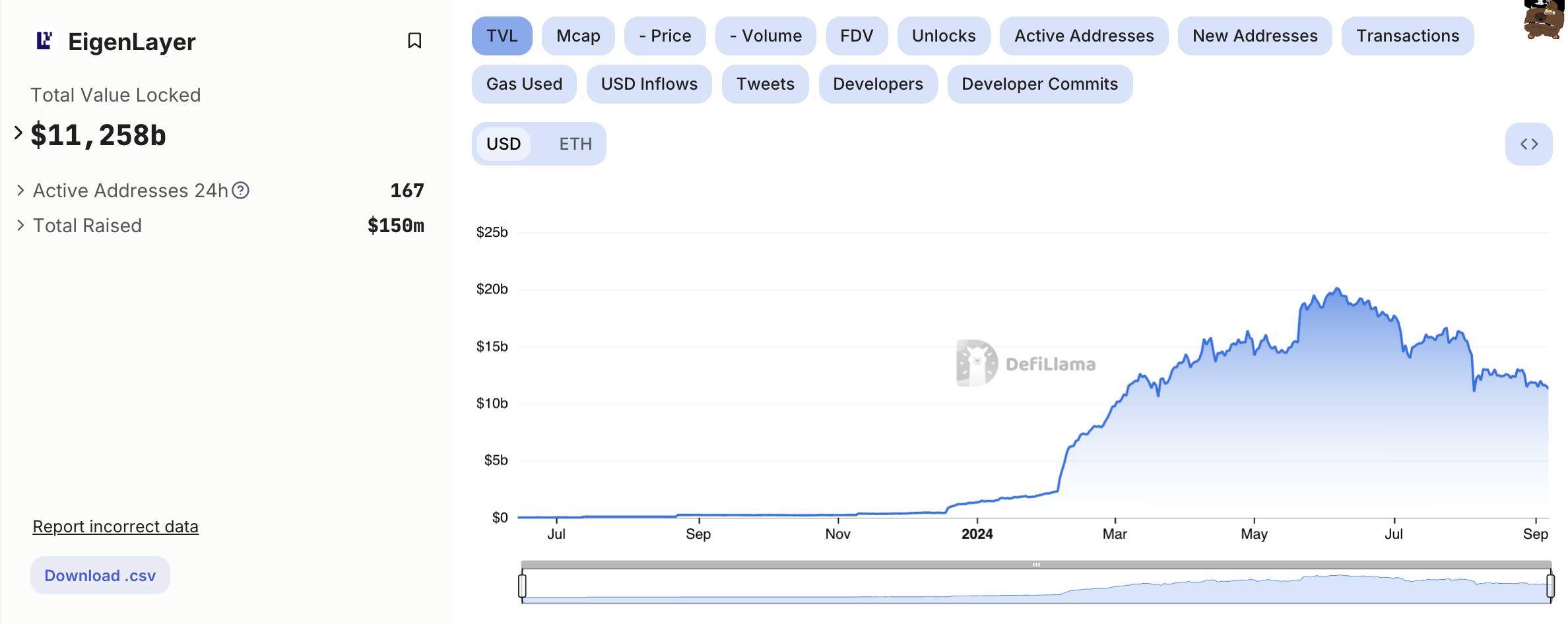Open the embed chart code button

(x=1528, y=144)
